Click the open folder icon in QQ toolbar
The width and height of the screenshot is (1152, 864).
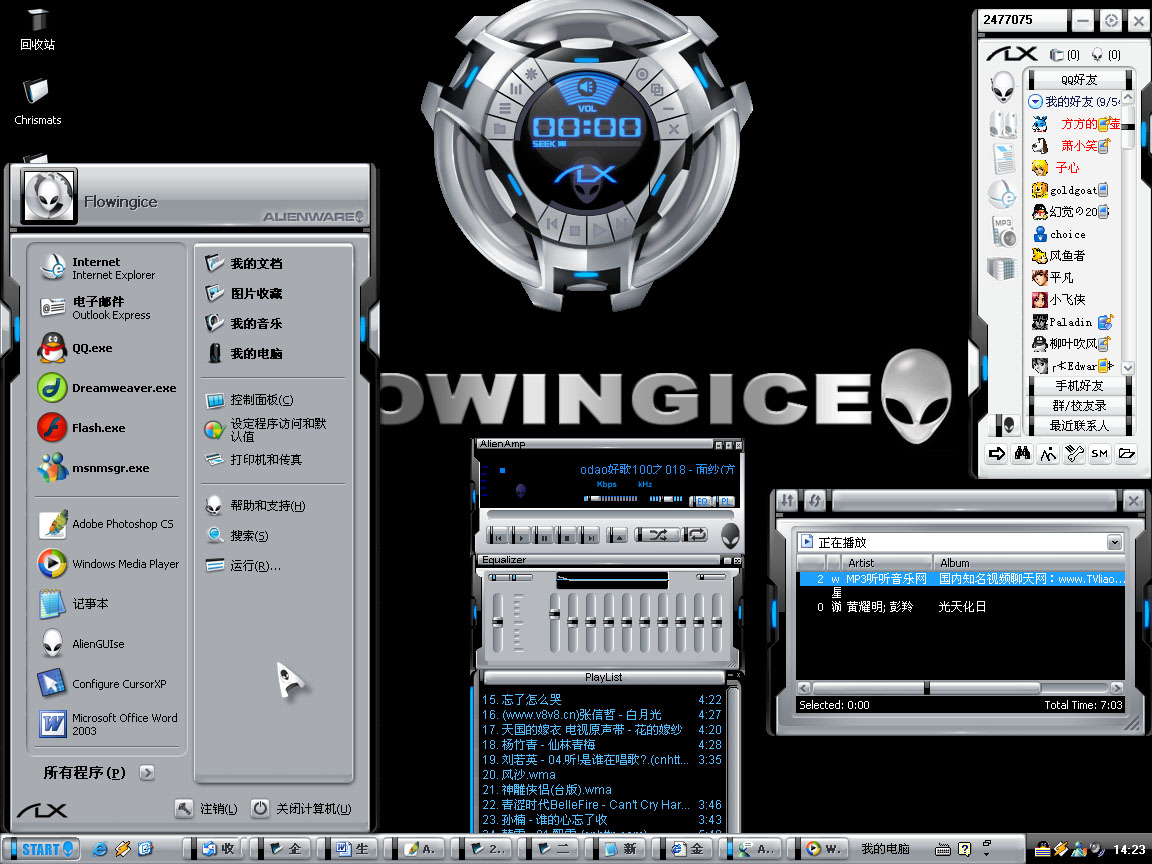(x=1126, y=453)
